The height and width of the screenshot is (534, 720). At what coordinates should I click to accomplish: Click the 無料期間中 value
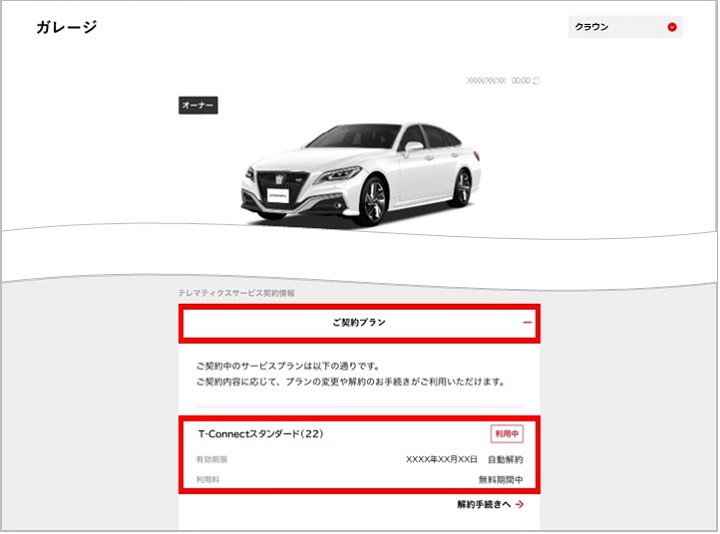501,480
